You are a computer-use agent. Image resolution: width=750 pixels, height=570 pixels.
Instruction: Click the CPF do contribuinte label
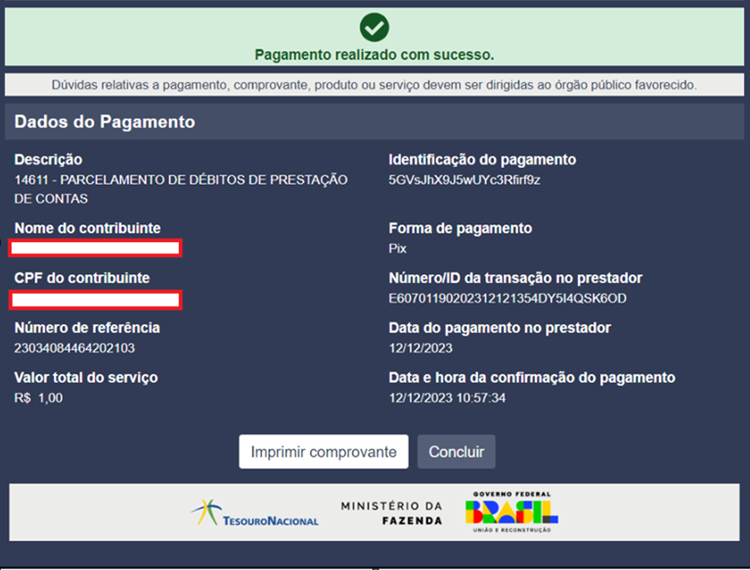click(82, 278)
